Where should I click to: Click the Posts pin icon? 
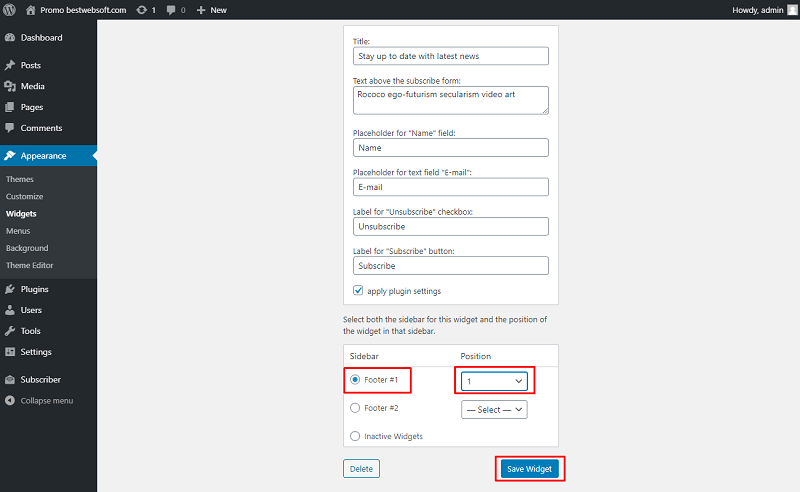[10, 65]
